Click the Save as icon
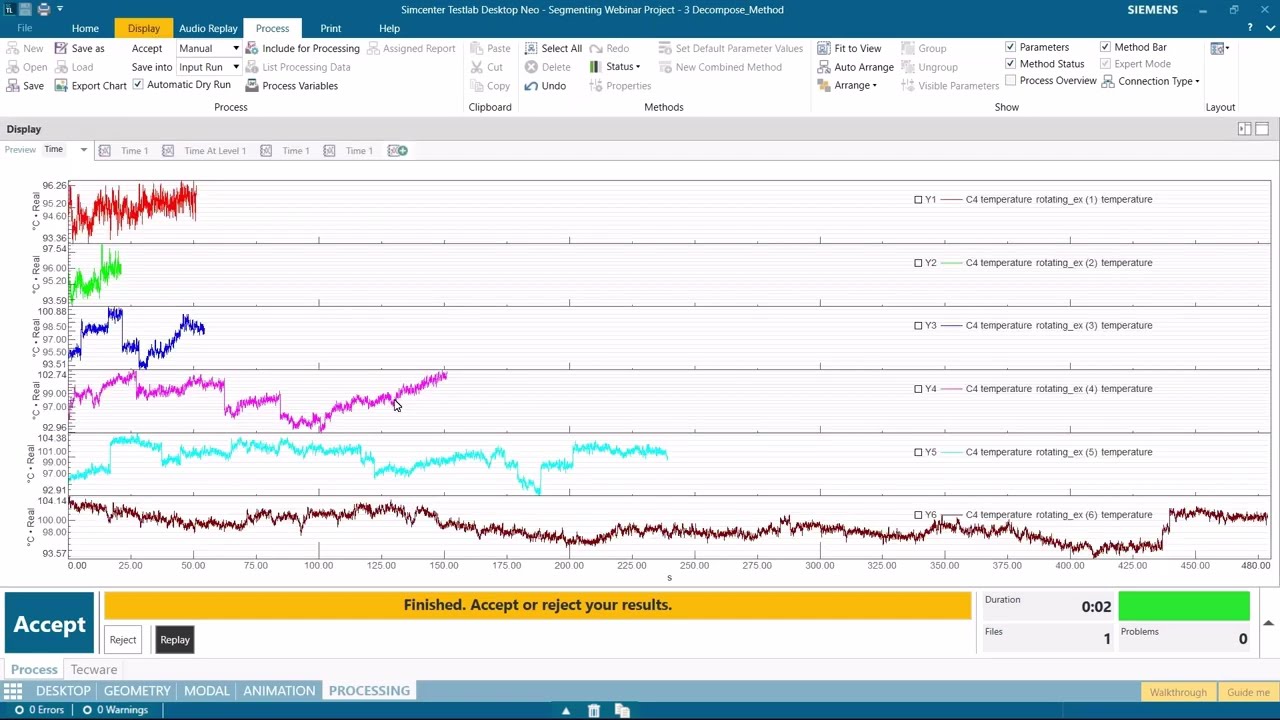 point(61,48)
